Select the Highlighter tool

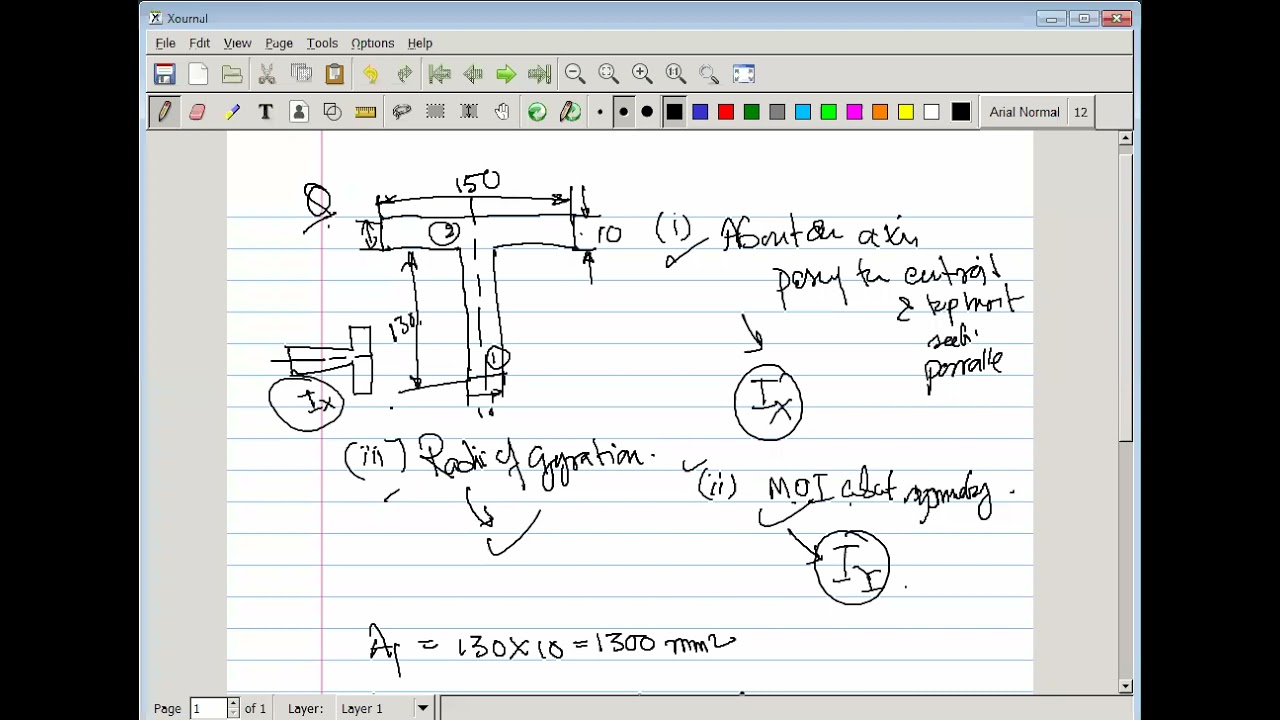click(232, 112)
